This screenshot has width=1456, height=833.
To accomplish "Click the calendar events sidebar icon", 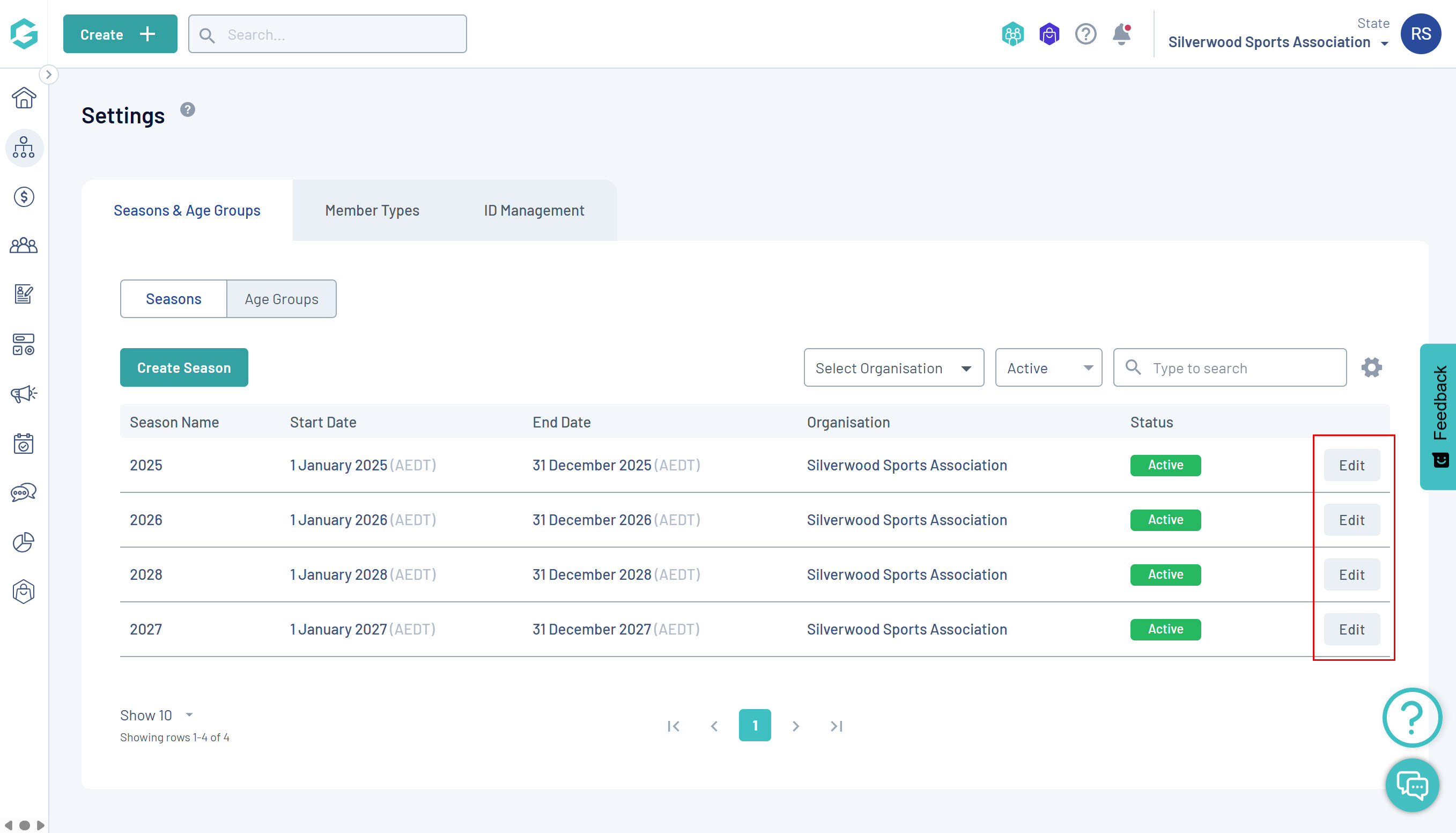I will tap(24, 444).
